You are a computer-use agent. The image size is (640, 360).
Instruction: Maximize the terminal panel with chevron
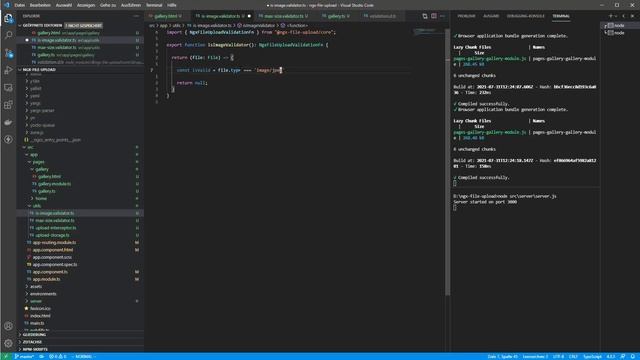click(623, 16)
